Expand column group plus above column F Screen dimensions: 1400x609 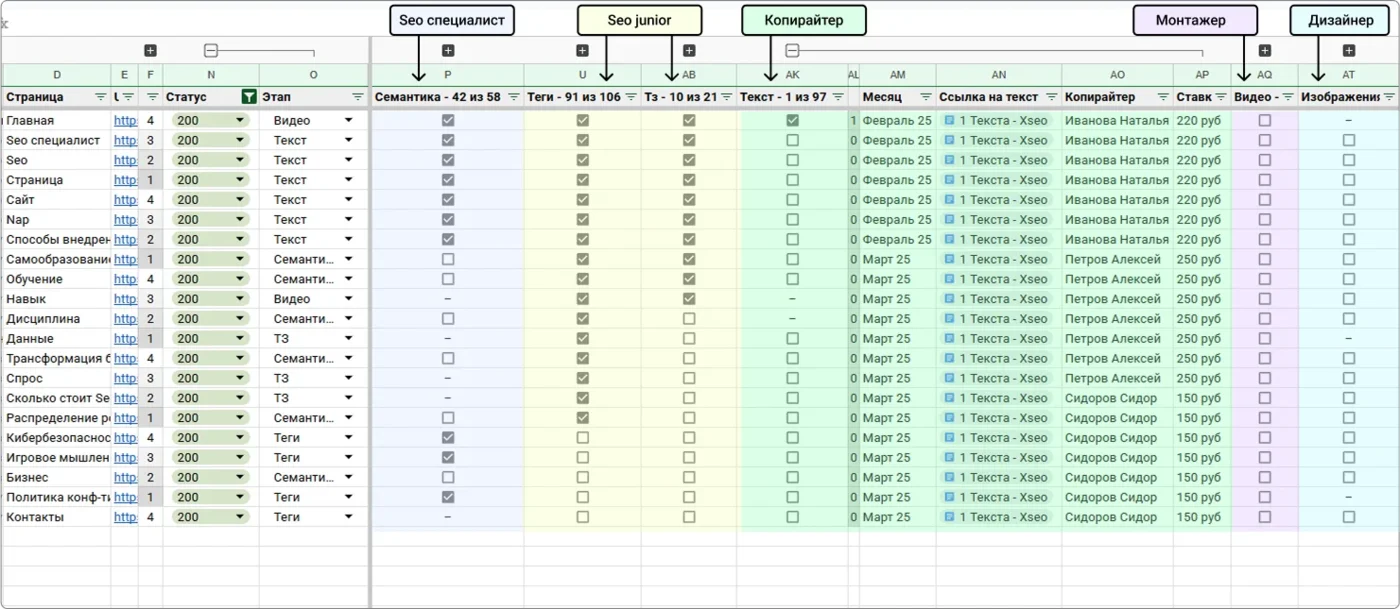point(150,51)
